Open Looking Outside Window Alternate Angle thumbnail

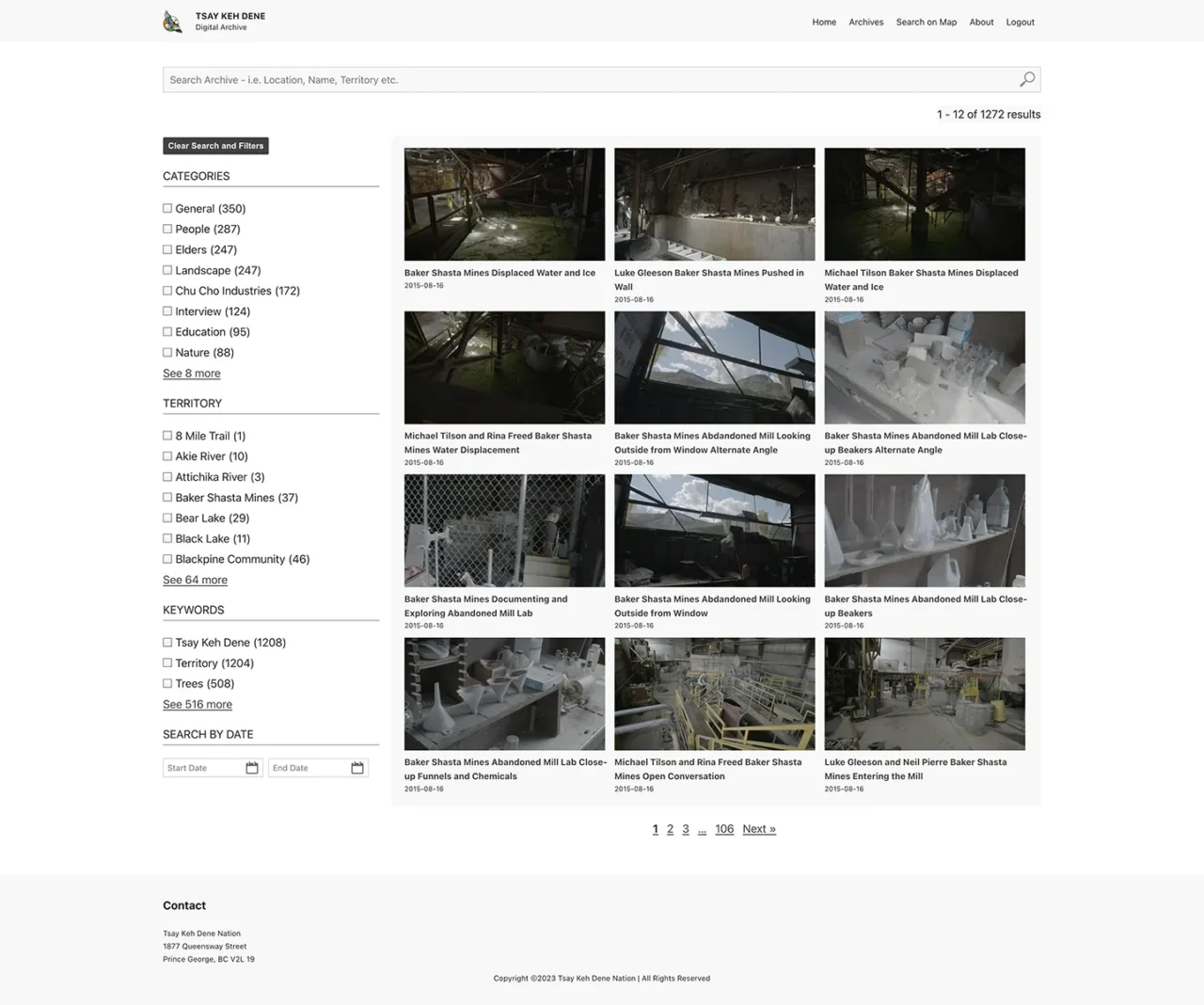[x=715, y=368]
